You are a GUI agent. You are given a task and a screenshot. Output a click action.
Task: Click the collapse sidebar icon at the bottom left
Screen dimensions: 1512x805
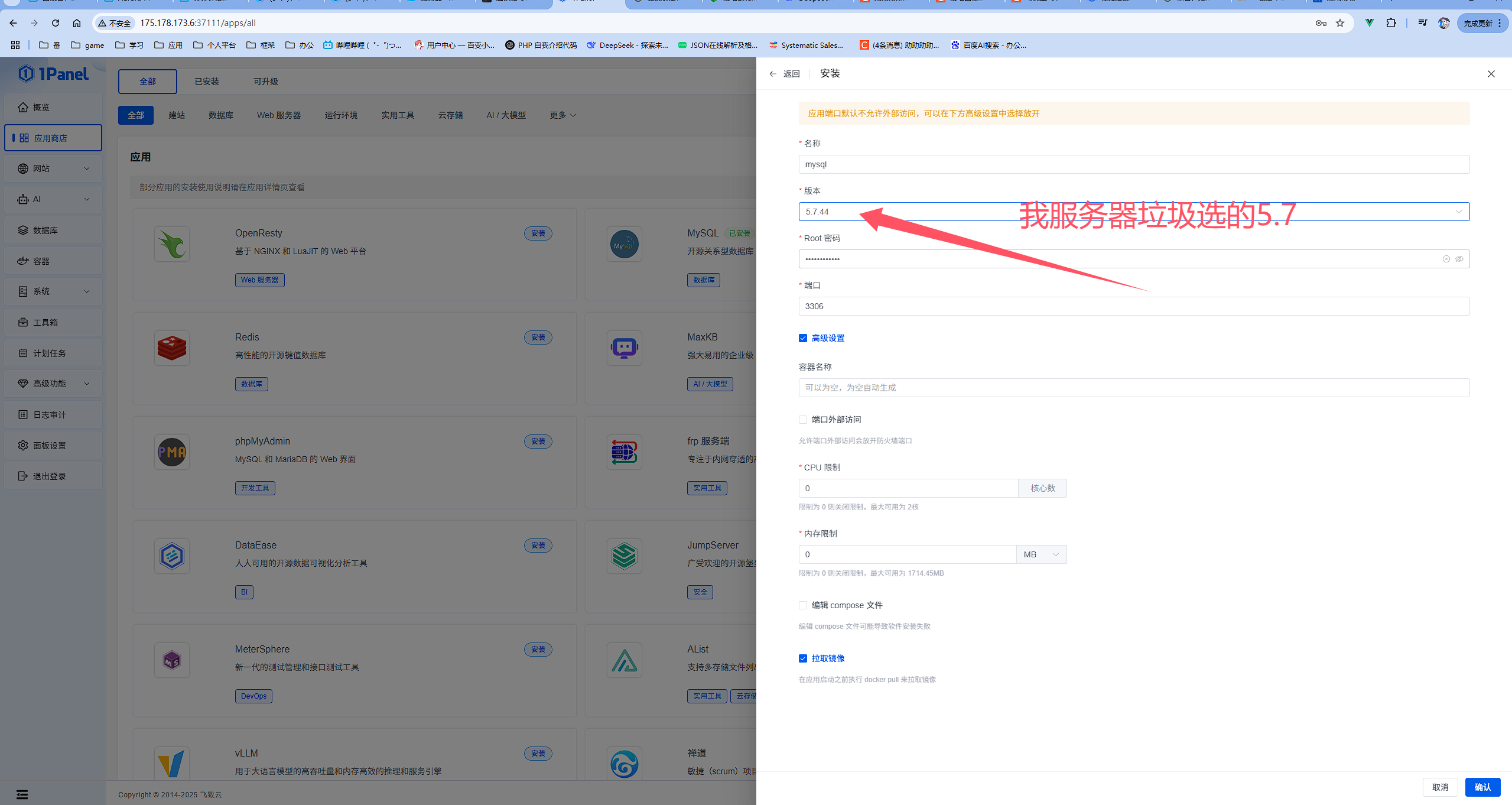point(22,794)
